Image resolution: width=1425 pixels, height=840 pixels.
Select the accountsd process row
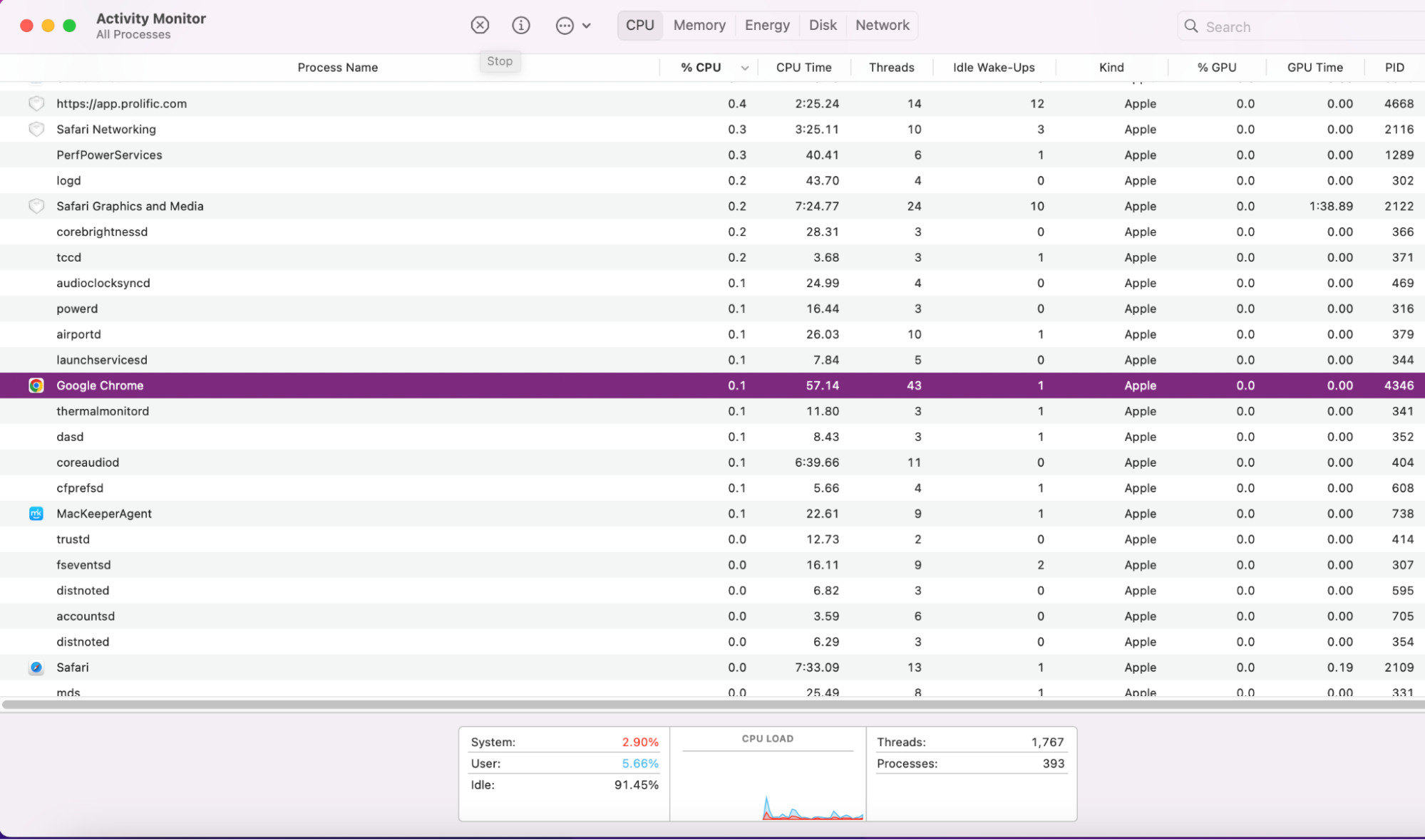coord(712,616)
